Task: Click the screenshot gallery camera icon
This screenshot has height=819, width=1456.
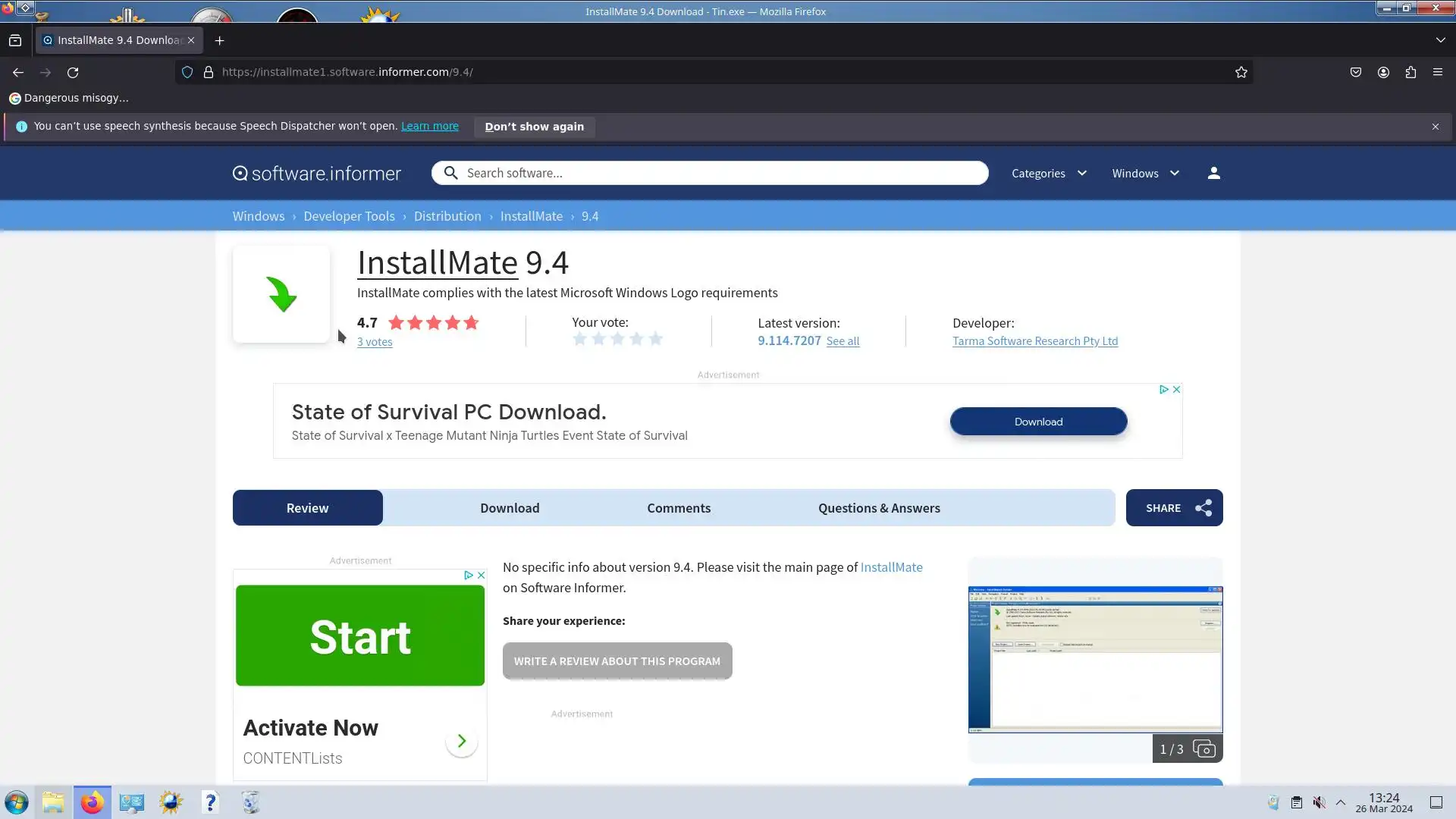Action: [1203, 749]
